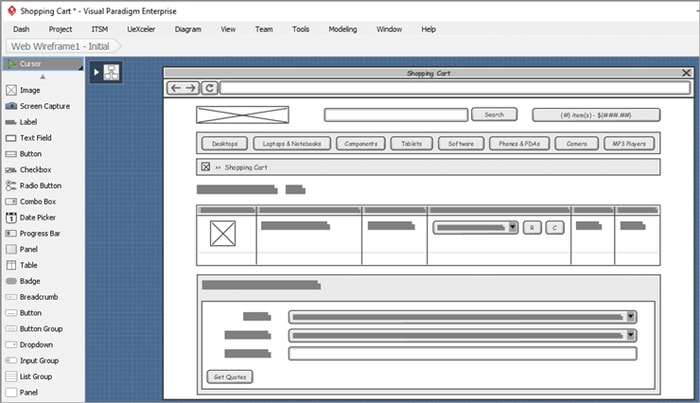
Task: Select the Checkbox palette tool
Action: tap(35, 170)
